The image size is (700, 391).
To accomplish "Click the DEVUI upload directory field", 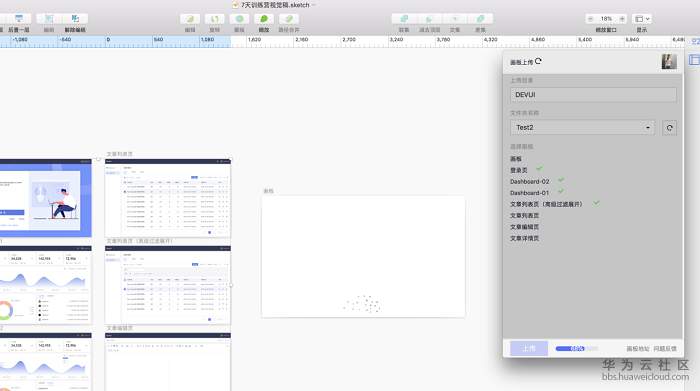I will pyautogui.click(x=593, y=95).
